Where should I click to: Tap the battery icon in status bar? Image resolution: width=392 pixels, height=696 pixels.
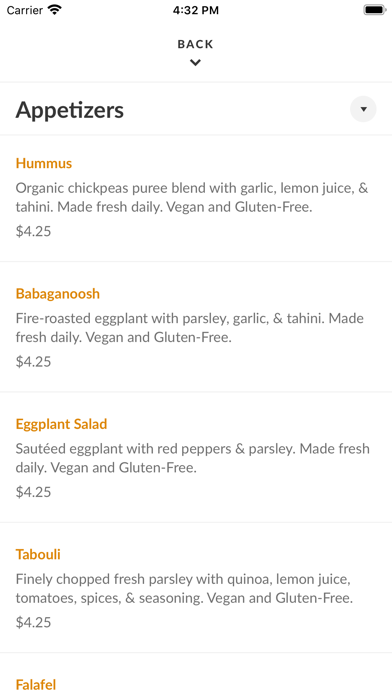point(375,10)
